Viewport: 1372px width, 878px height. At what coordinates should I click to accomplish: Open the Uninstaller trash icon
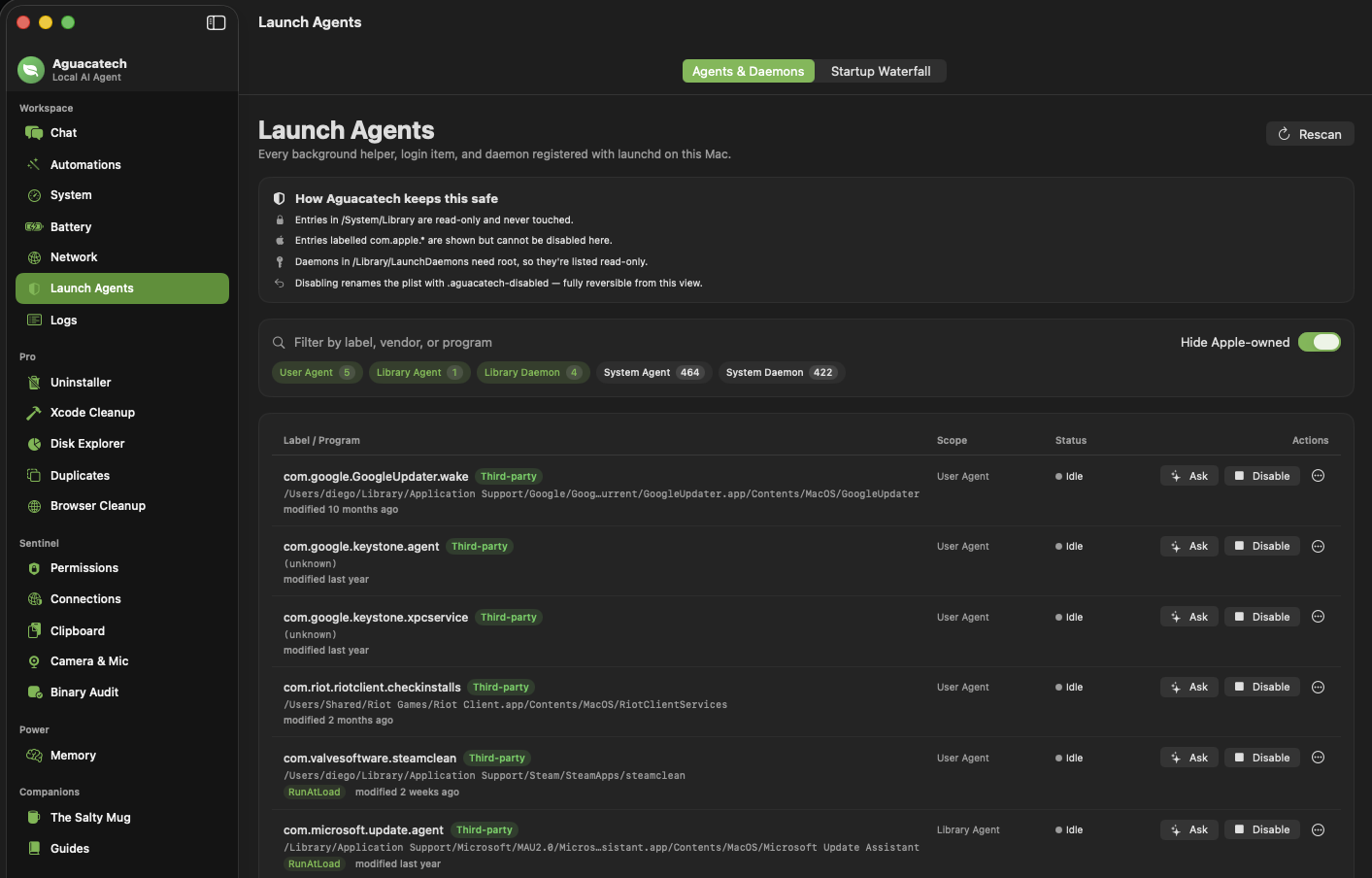click(x=34, y=383)
